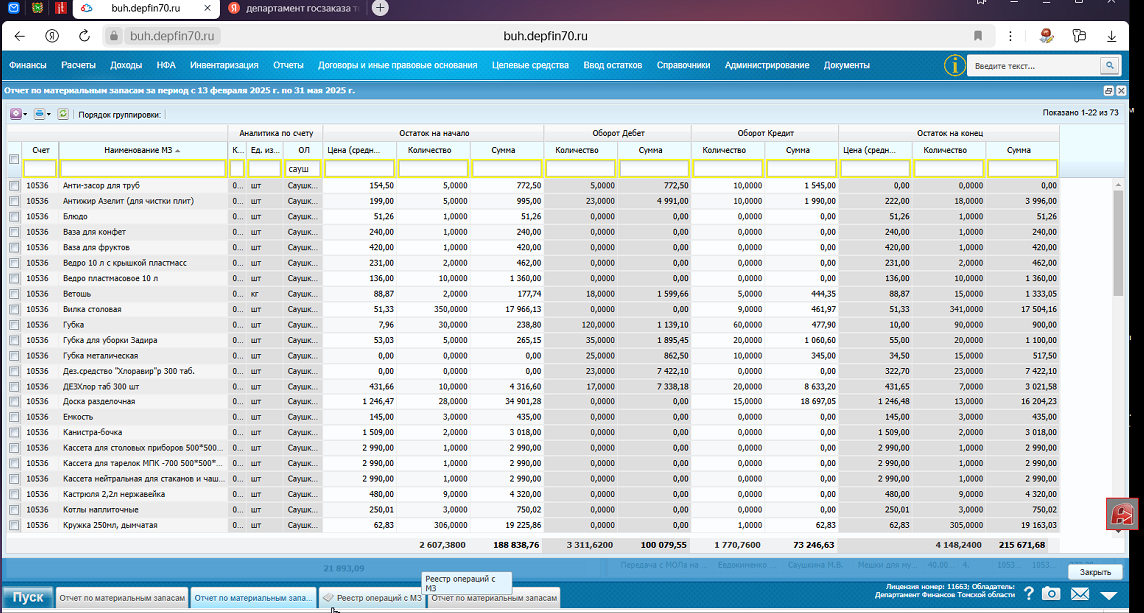
Task: Tick the select-all checkbox in table header
Action: (x=14, y=159)
